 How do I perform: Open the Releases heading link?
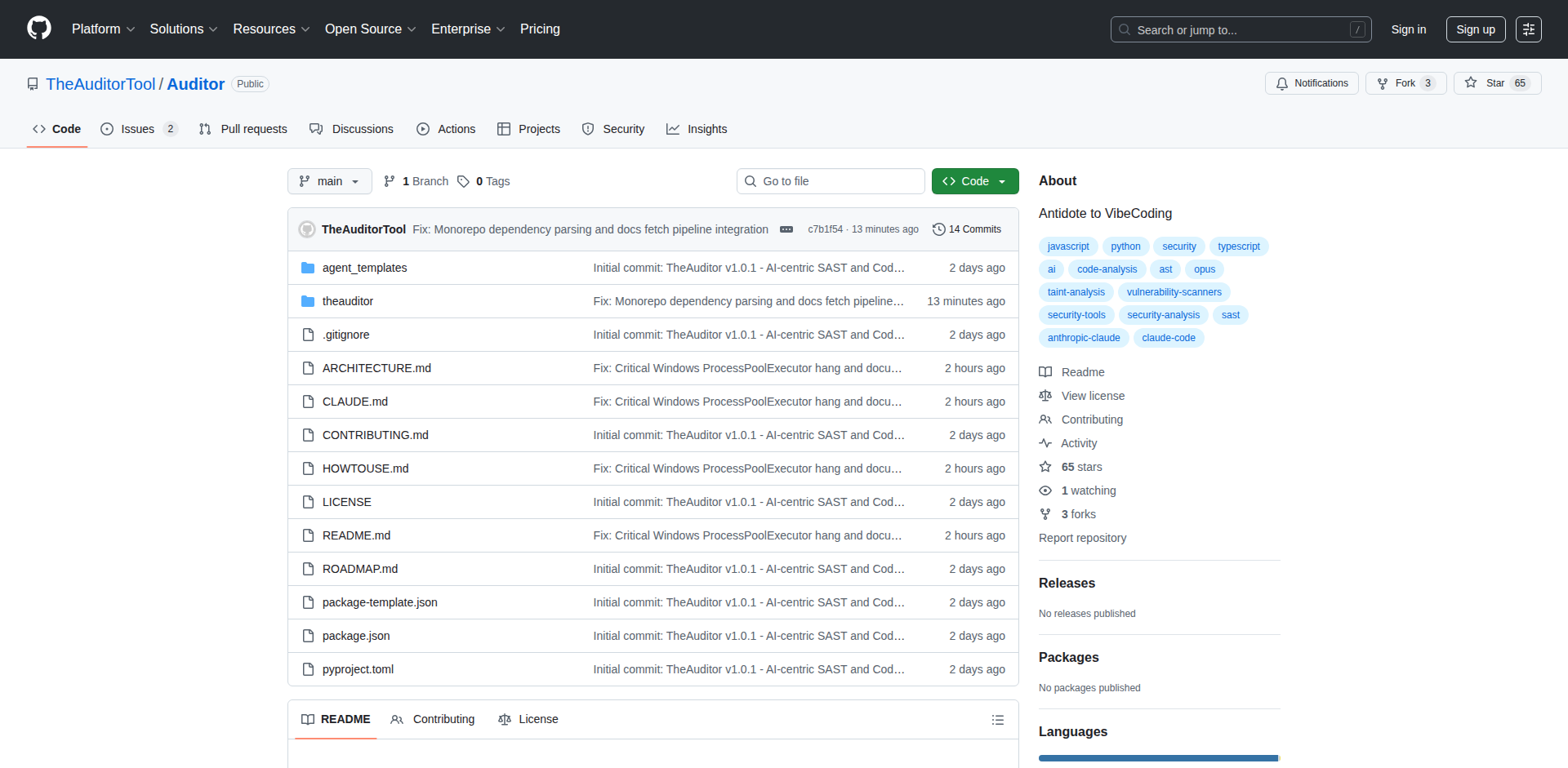click(x=1067, y=583)
